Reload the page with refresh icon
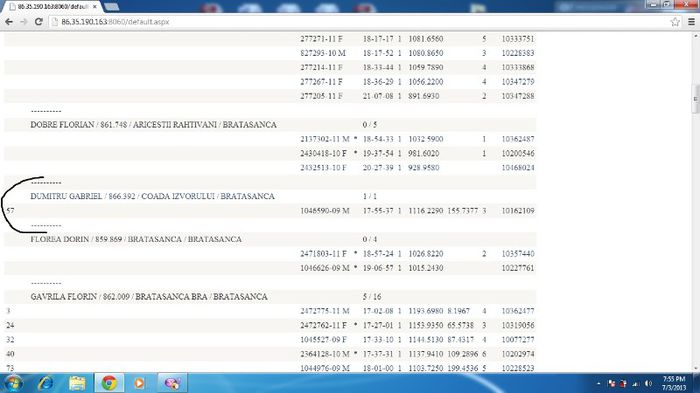Screen dimensions: 700x393 (x=39, y=22)
